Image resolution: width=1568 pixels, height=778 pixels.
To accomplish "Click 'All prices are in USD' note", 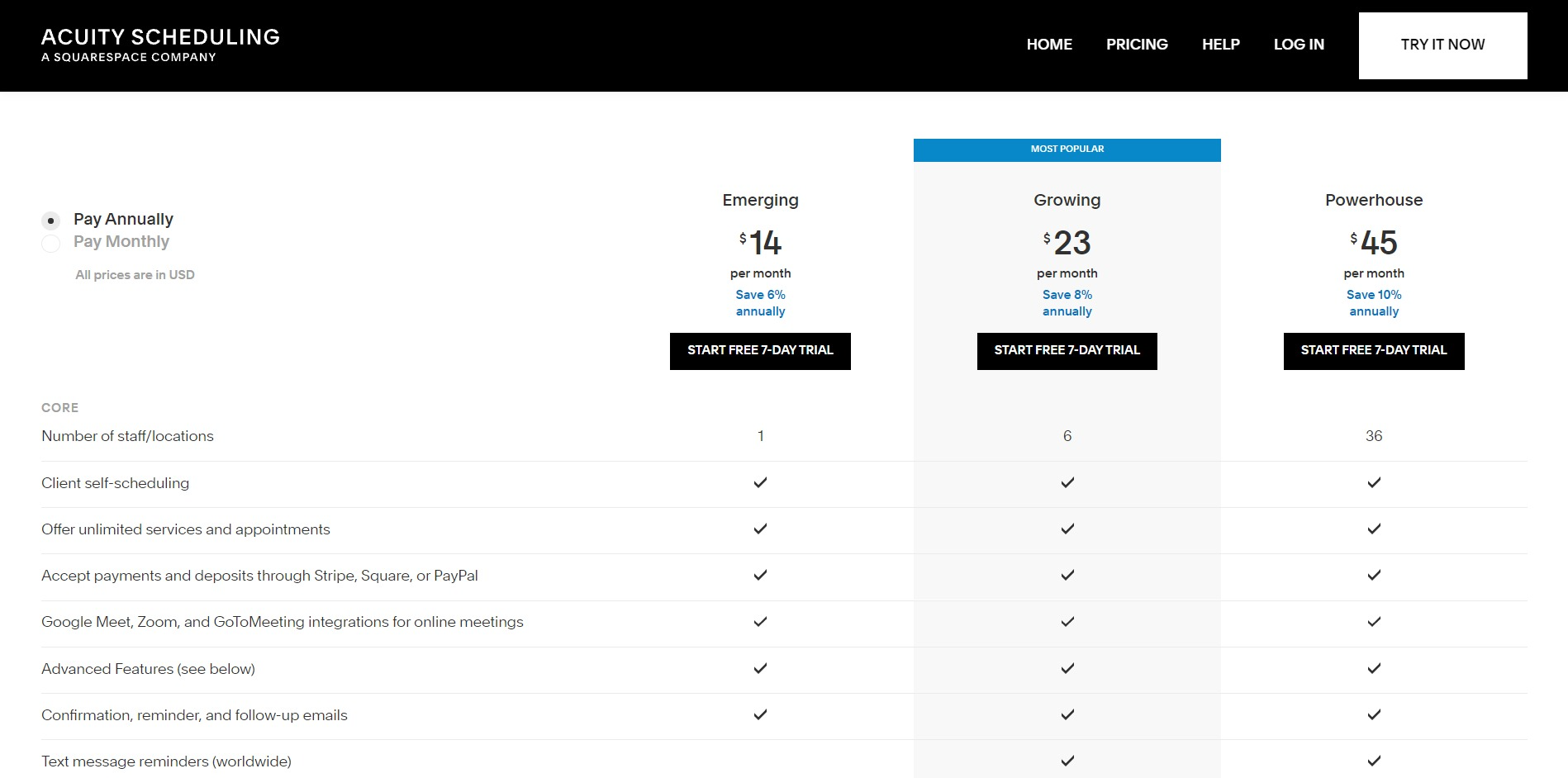I will pyautogui.click(x=135, y=275).
